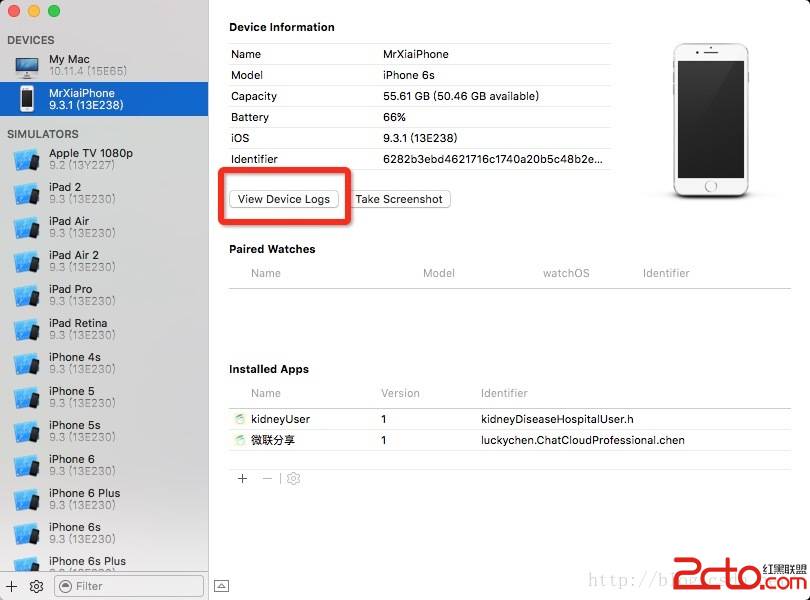Click the Capacity value 55.61 GB
810x600 pixels.
[461, 96]
